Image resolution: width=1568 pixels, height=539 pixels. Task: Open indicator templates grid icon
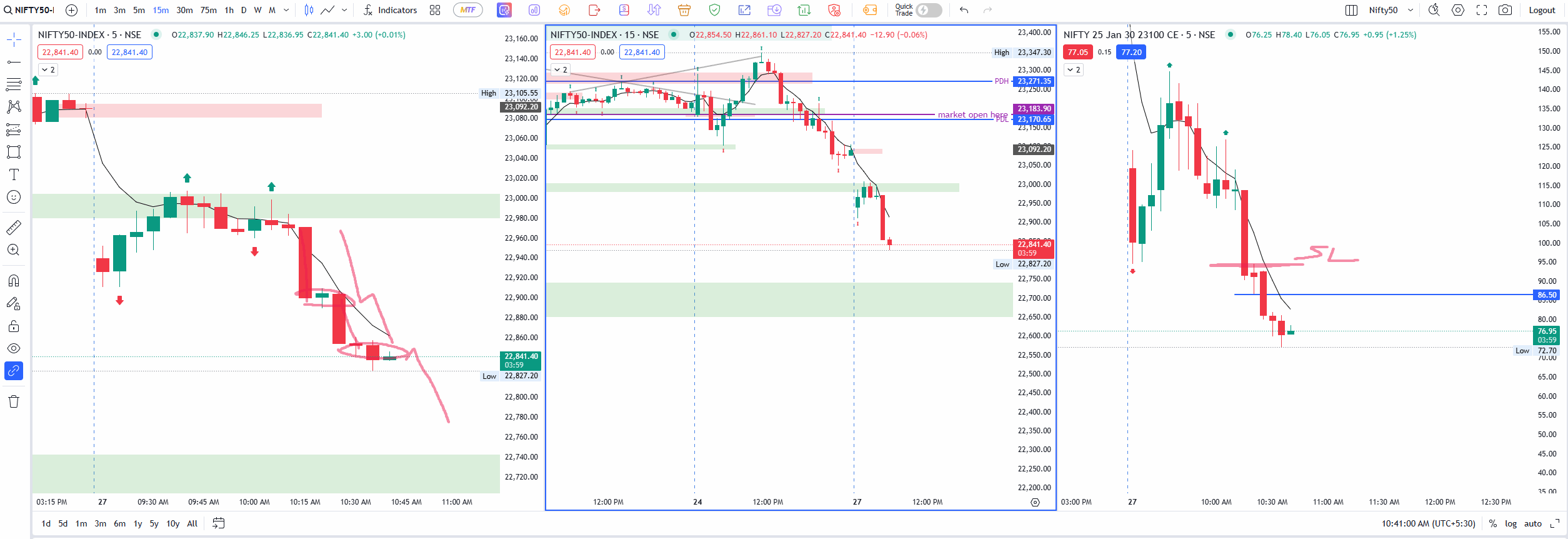pyautogui.click(x=435, y=10)
